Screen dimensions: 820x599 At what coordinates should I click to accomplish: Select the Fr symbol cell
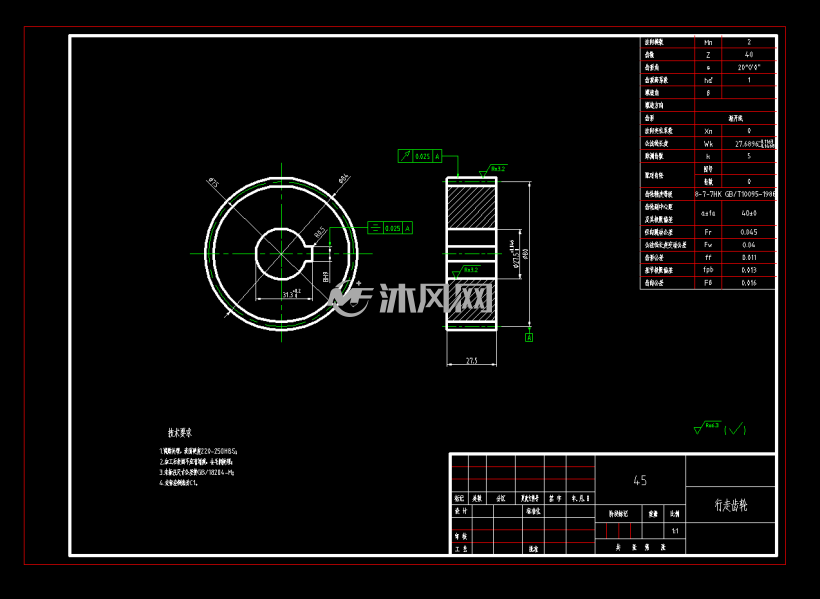708,232
